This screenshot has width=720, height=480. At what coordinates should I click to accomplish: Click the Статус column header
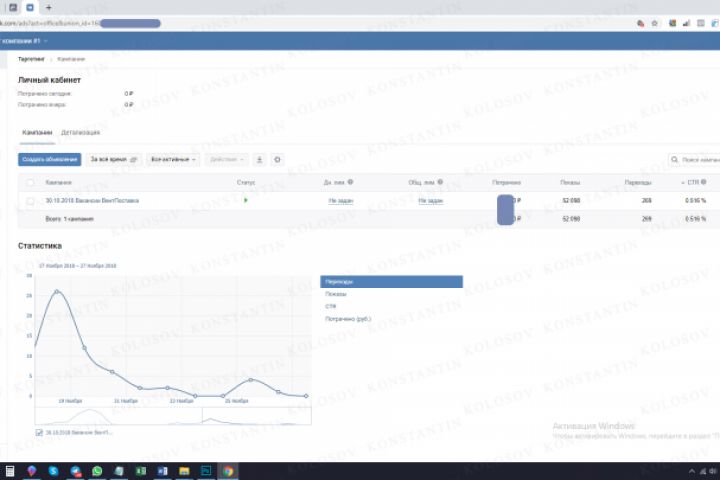click(x=246, y=182)
